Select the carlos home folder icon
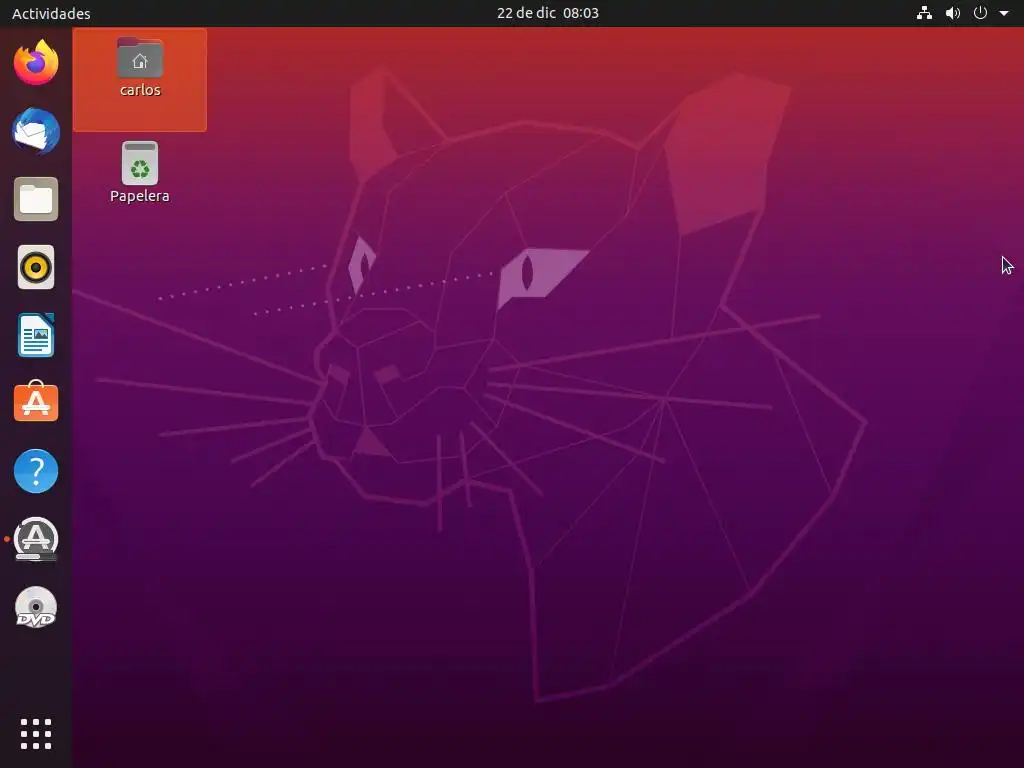The image size is (1024, 768). [x=140, y=58]
